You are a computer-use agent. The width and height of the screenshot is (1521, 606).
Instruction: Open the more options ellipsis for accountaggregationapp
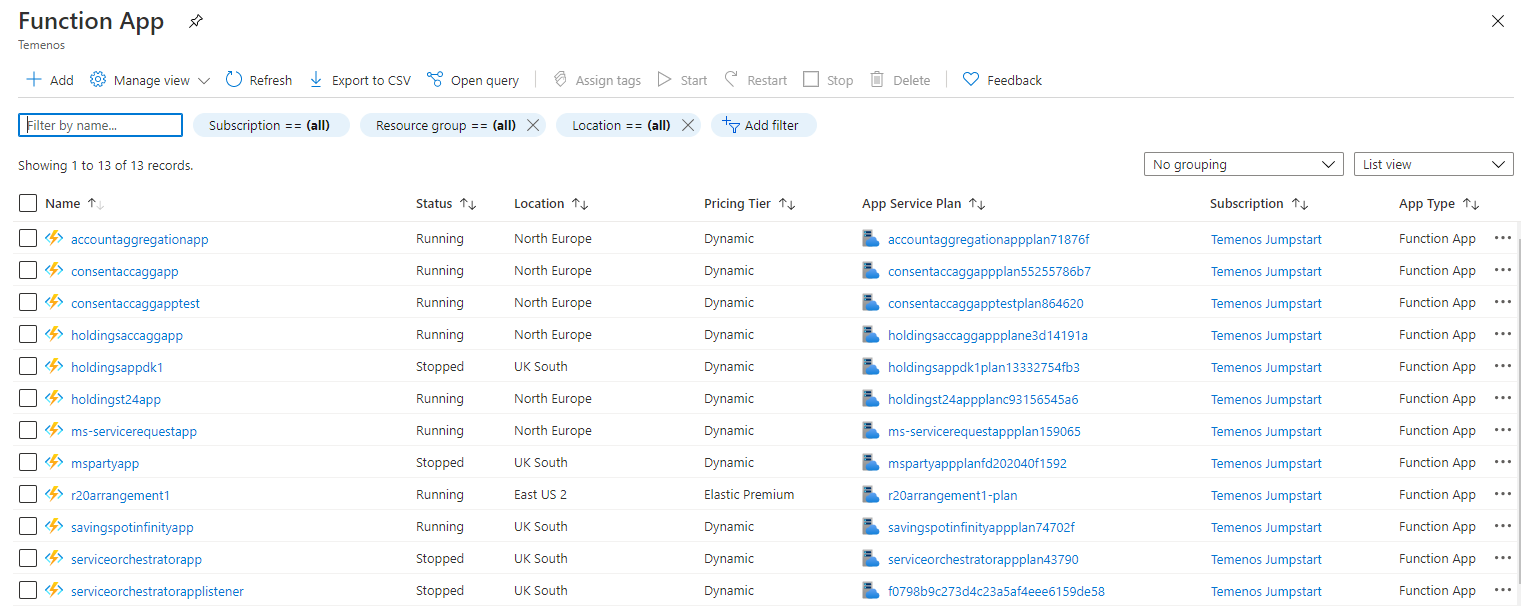click(1502, 238)
